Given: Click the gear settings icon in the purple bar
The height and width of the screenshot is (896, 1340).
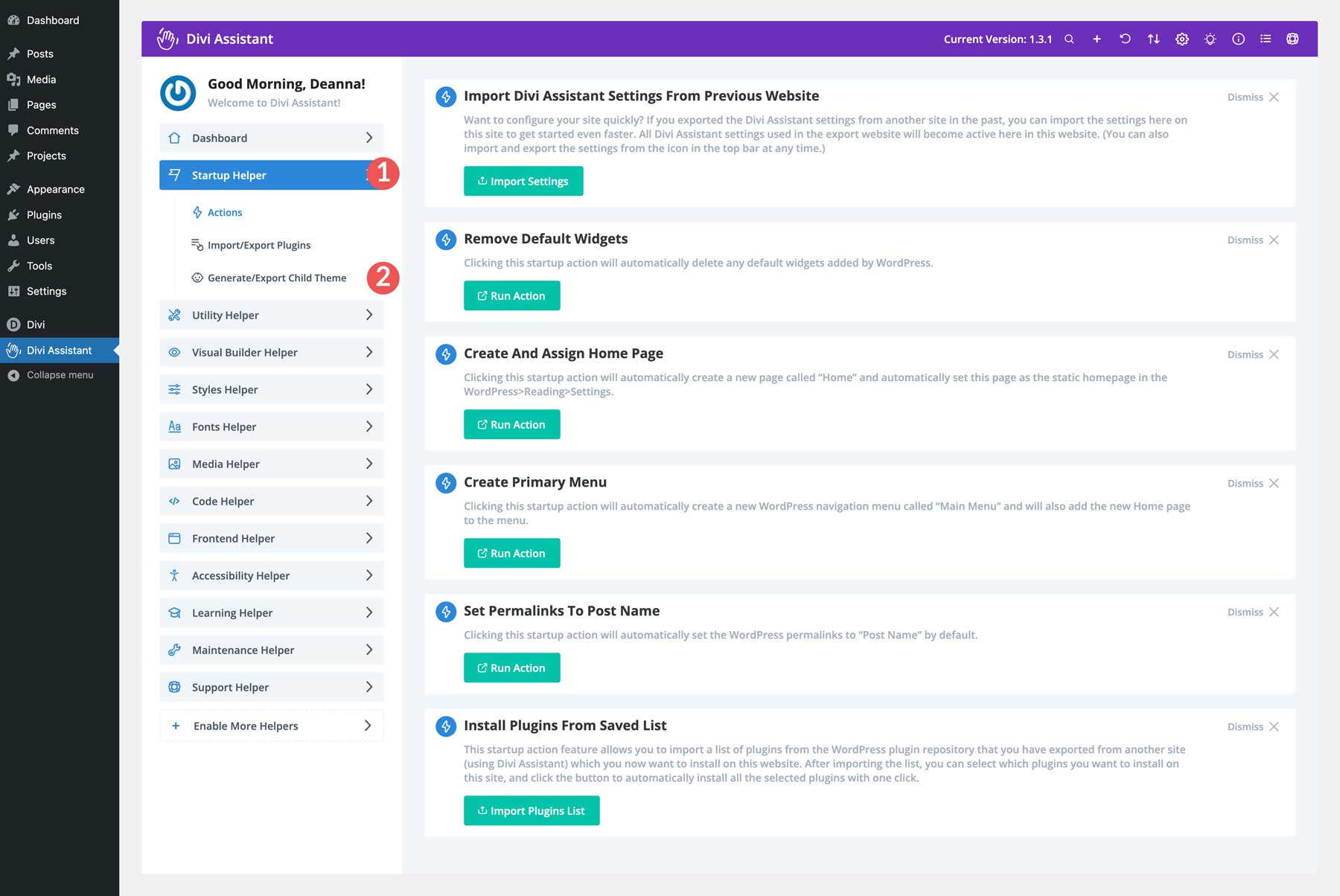Looking at the screenshot, I should [x=1182, y=39].
